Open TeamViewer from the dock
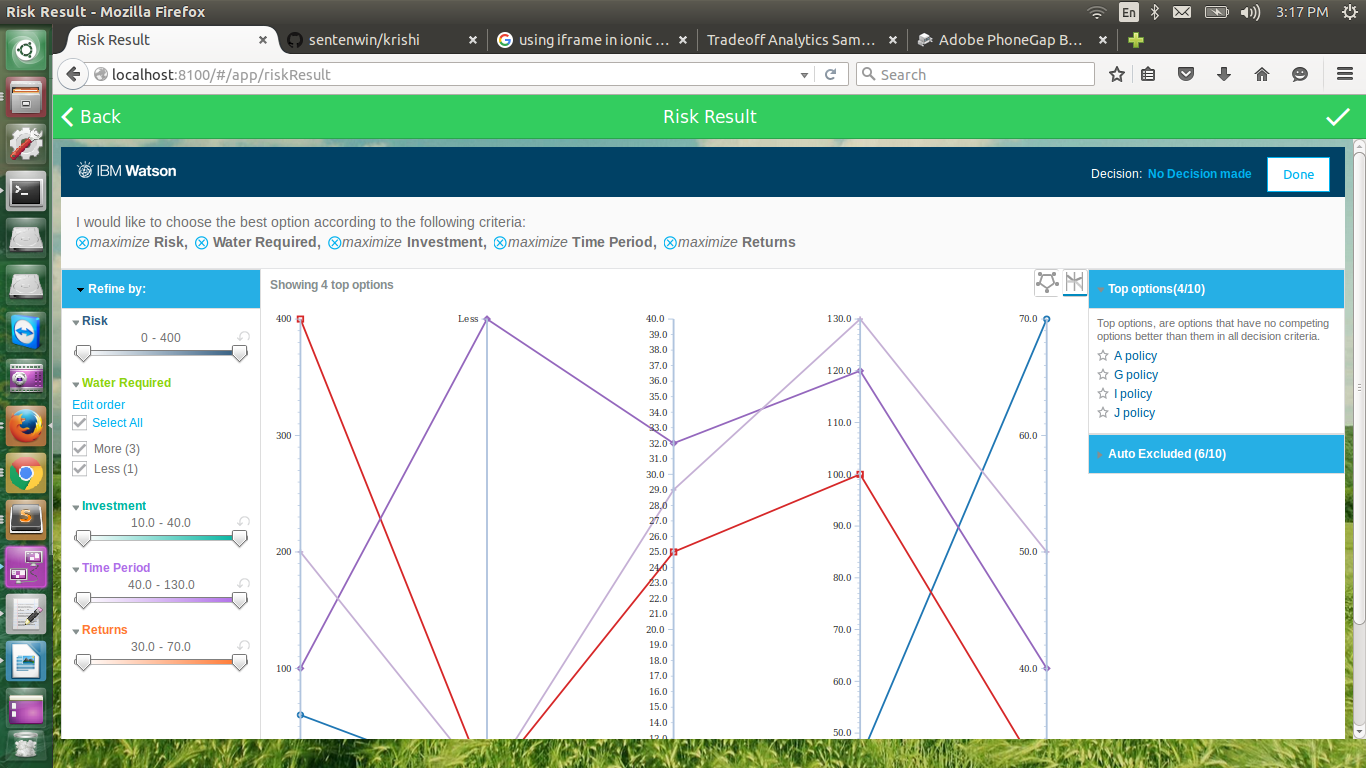Screen dimensions: 1366x768 [x=26, y=331]
